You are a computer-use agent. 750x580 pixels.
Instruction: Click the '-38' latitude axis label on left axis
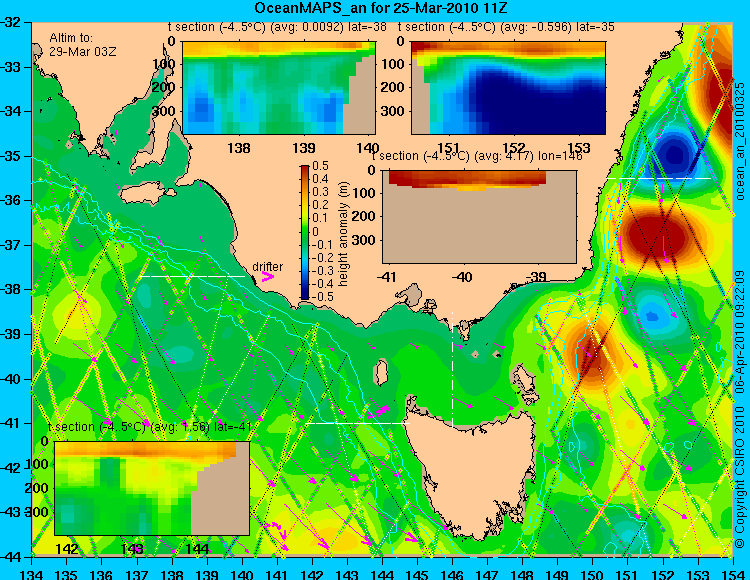click(x=11, y=290)
